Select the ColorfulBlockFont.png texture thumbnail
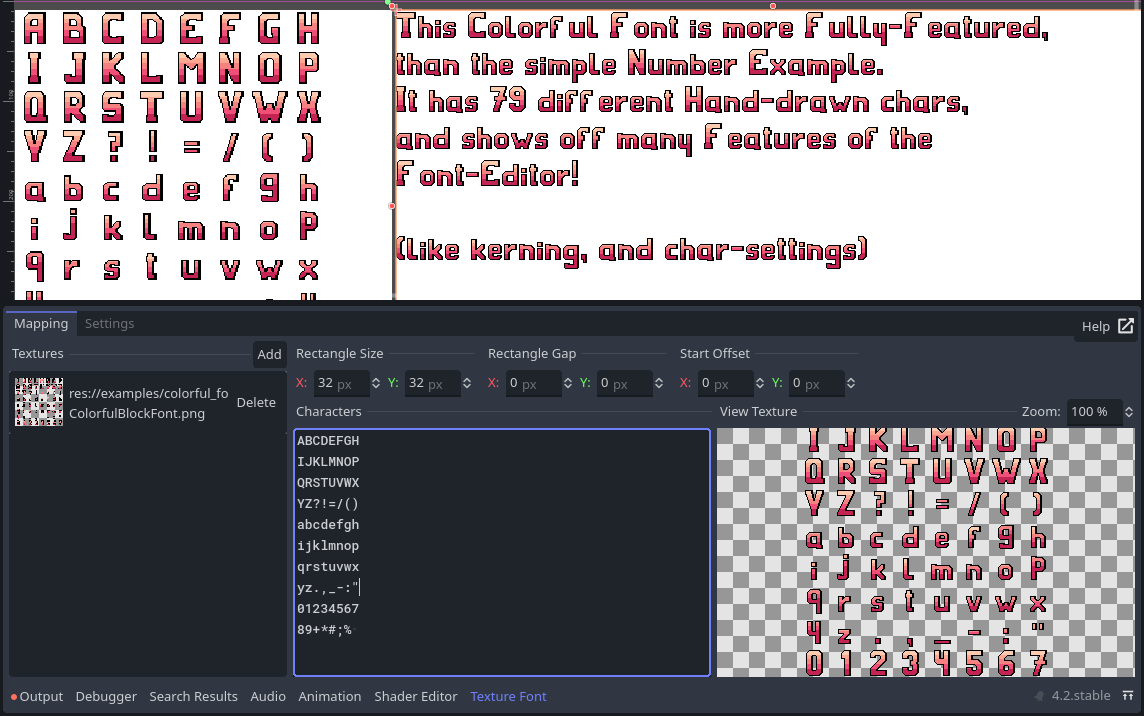This screenshot has width=1144, height=716. (39, 402)
